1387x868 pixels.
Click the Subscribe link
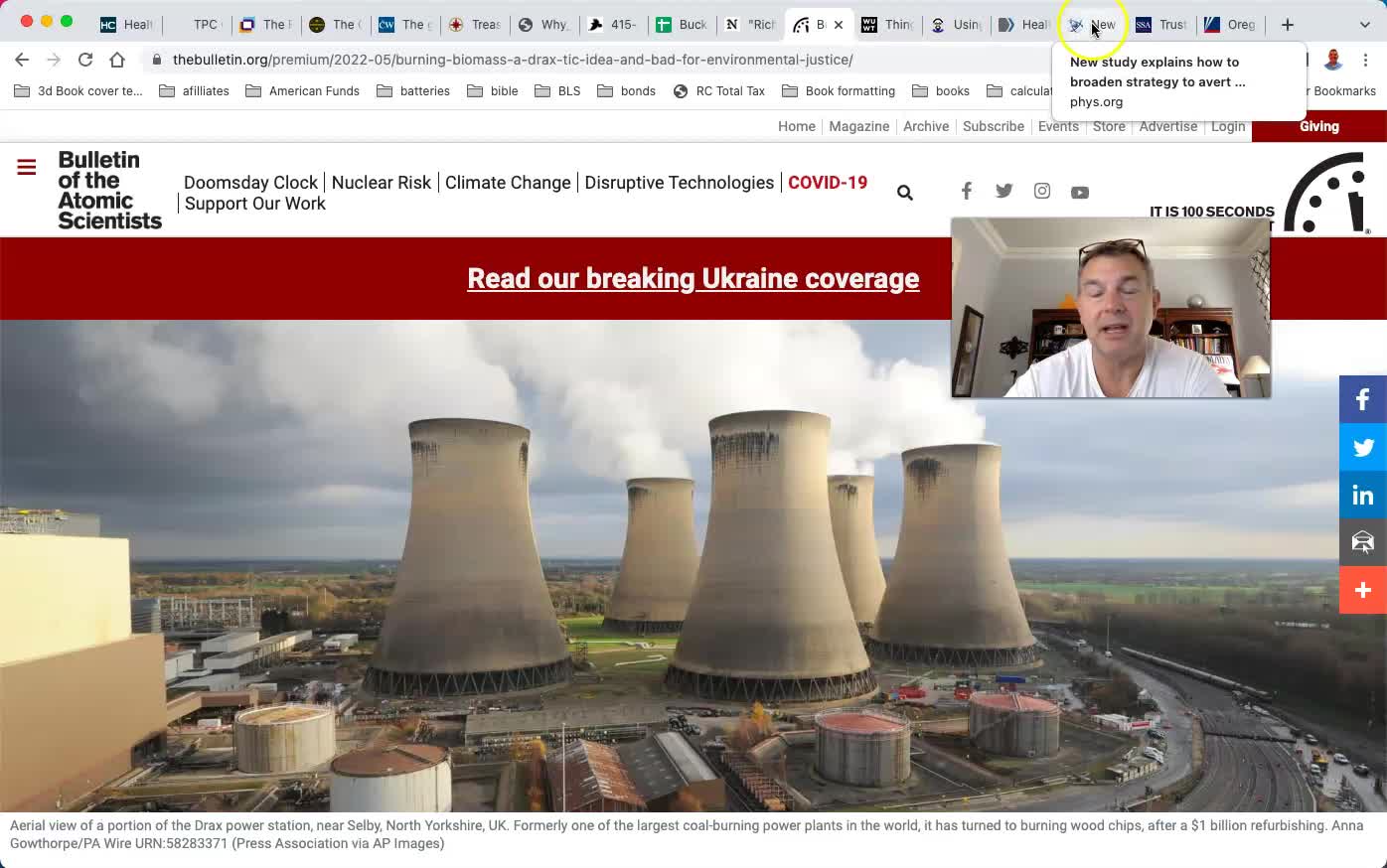994,126
